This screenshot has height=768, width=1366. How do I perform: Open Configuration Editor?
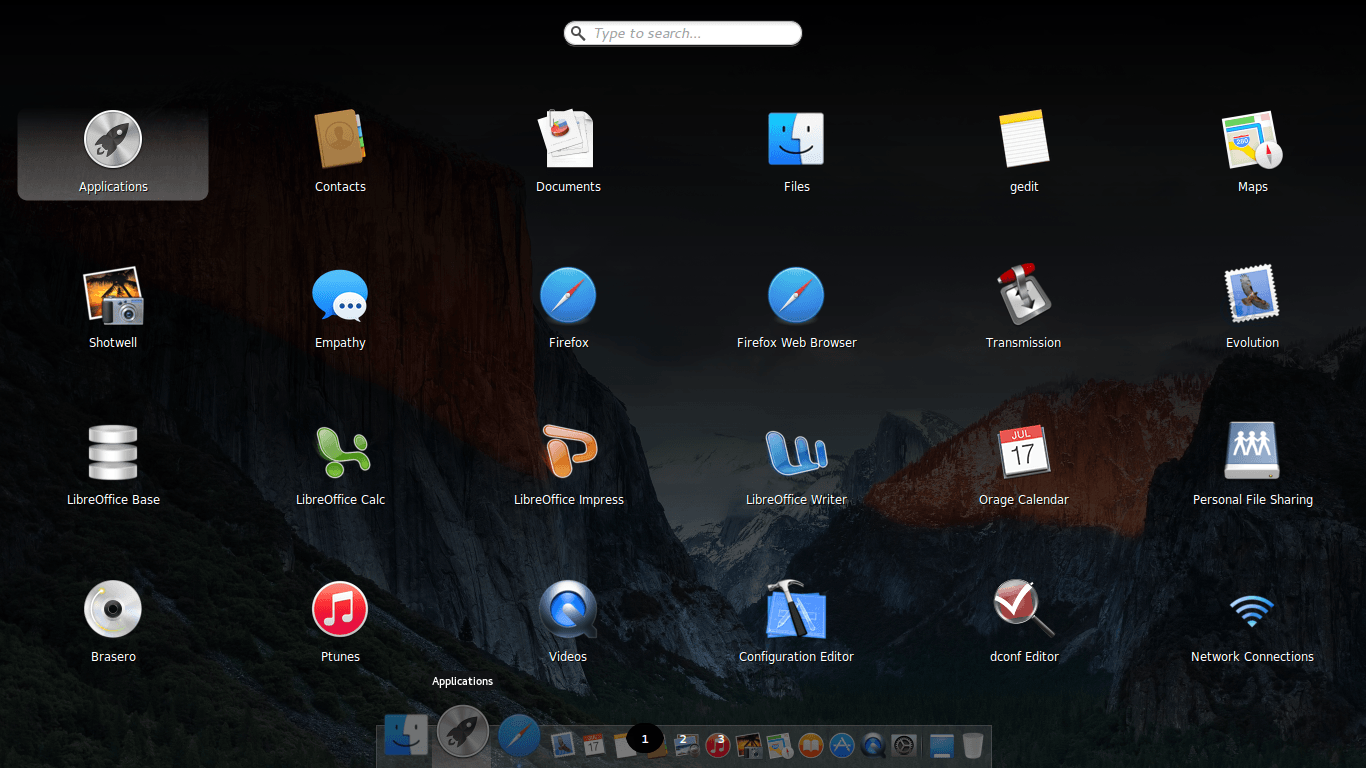click(x=796, y=623)
